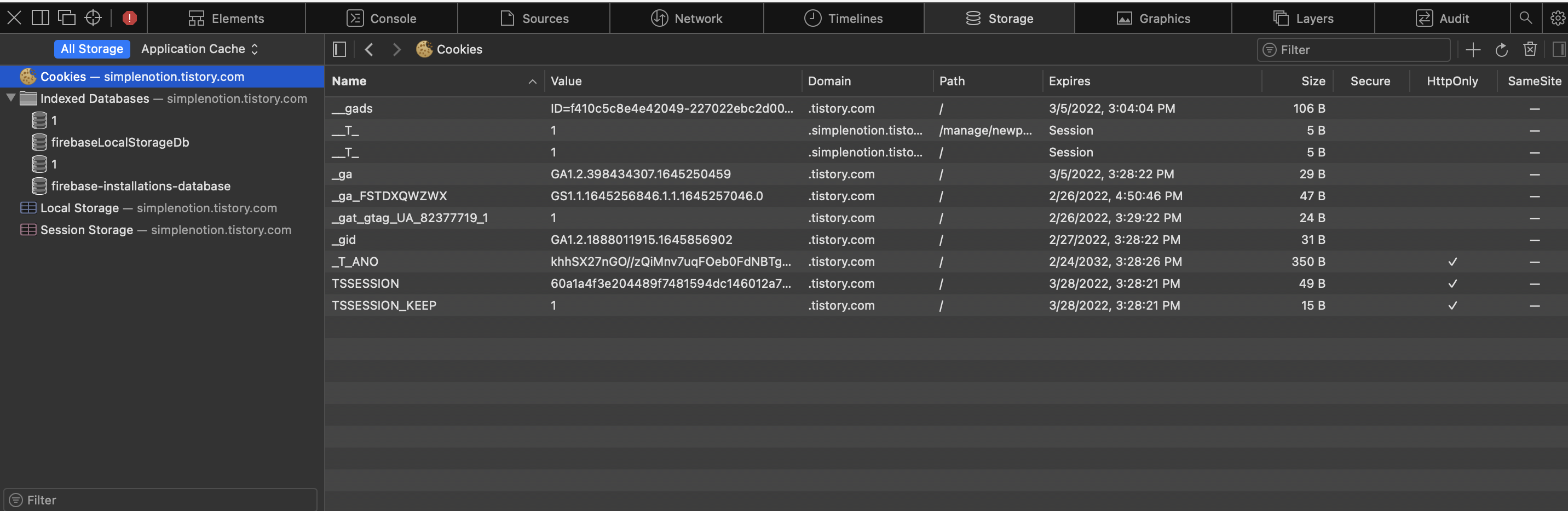This screenshot has width=1568, height=511.
Task: Open the Sources tab
Action: (x=534, y=18)
